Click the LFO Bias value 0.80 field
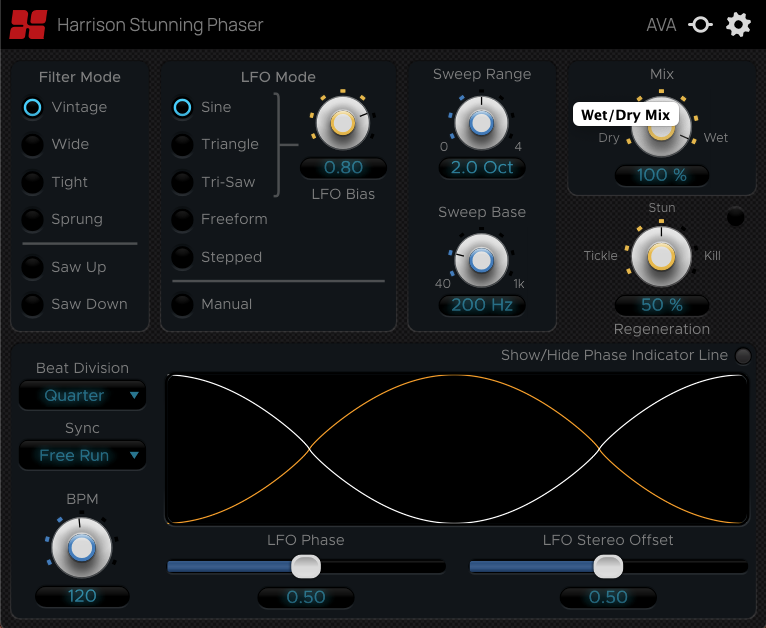The width and height of the screenshot is (766, 628). click(343, 167)
